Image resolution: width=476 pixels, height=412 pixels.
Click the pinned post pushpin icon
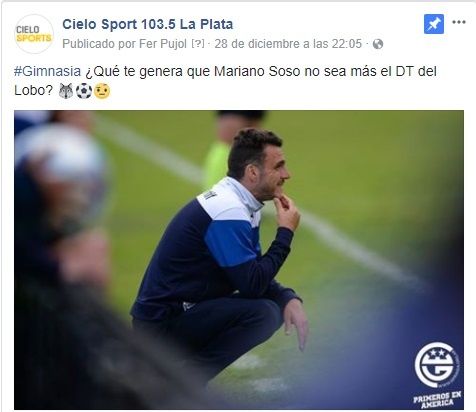tap(434, 24)
